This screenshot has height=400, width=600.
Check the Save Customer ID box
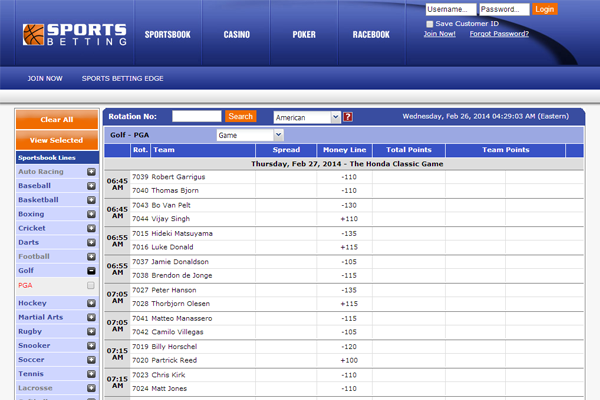430,24
